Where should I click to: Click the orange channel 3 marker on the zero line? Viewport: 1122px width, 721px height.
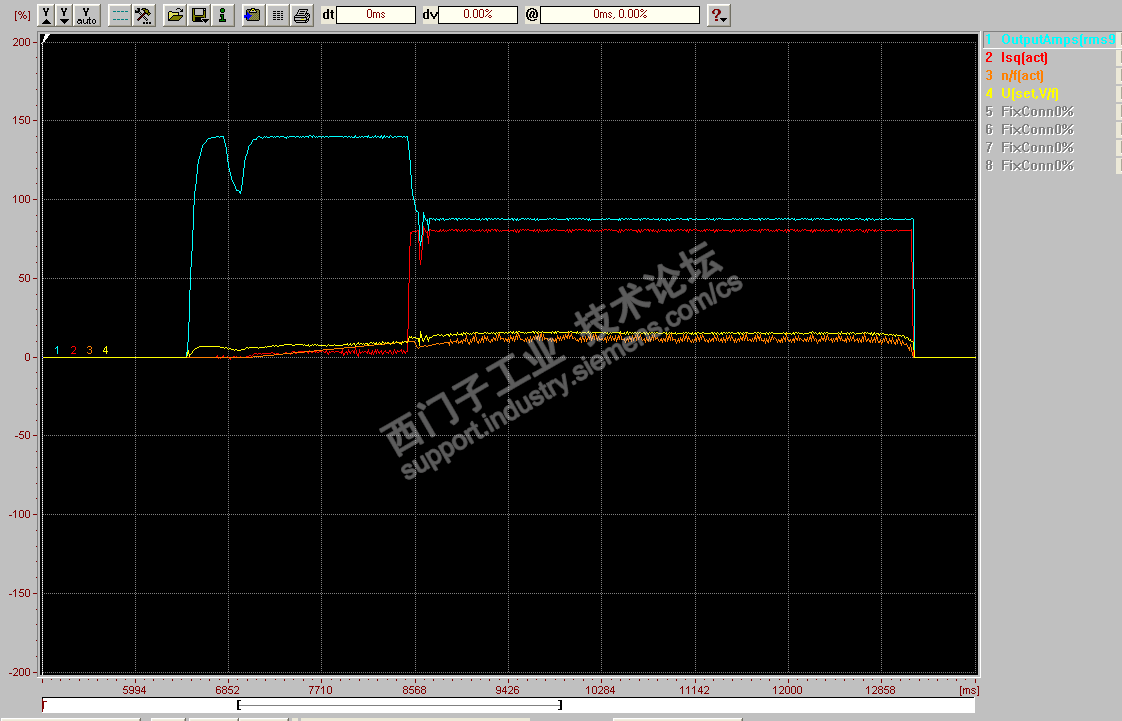[x=89, y=350]
